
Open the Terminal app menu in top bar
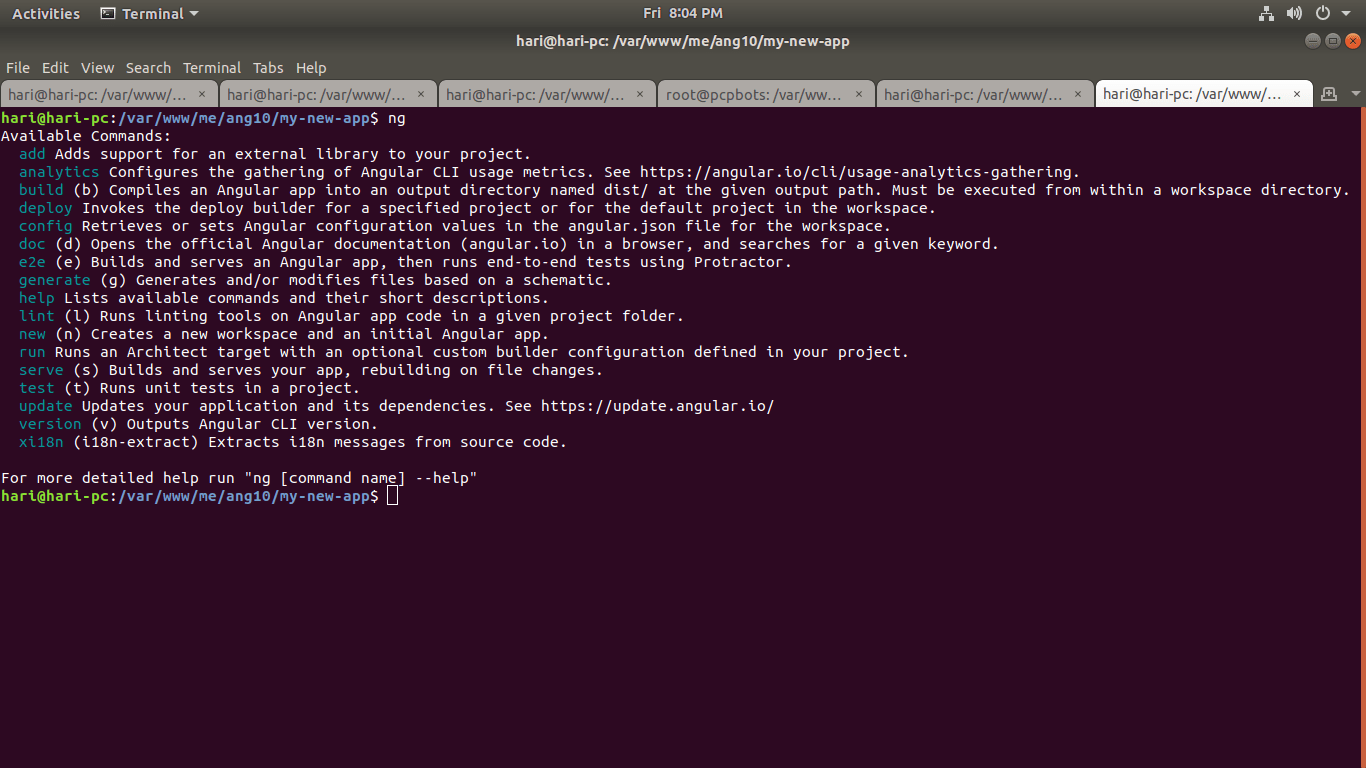click(150, 14)
